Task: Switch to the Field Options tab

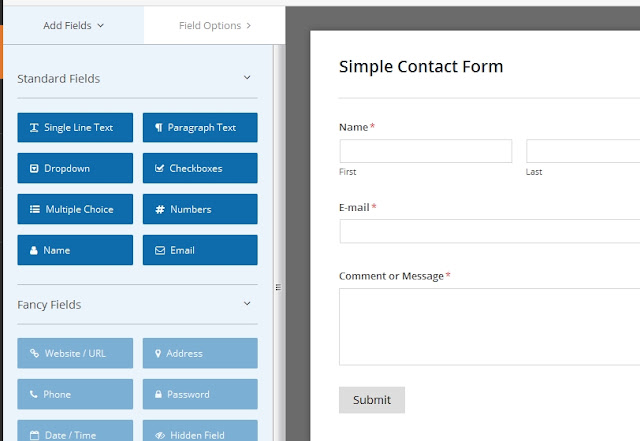Action: point(215,25)
